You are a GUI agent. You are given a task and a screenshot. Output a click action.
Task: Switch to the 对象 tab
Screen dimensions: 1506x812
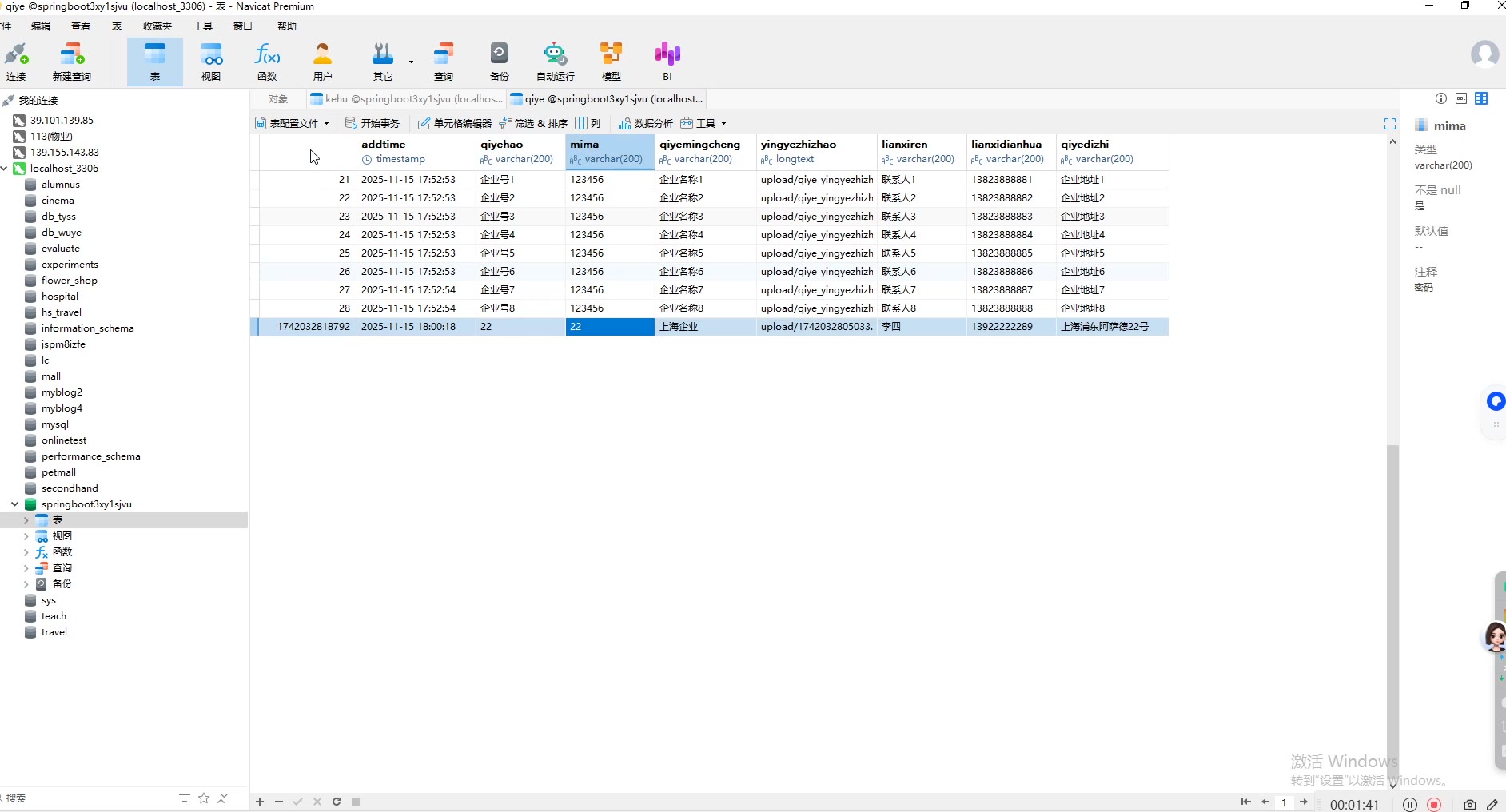coord(278,99)
